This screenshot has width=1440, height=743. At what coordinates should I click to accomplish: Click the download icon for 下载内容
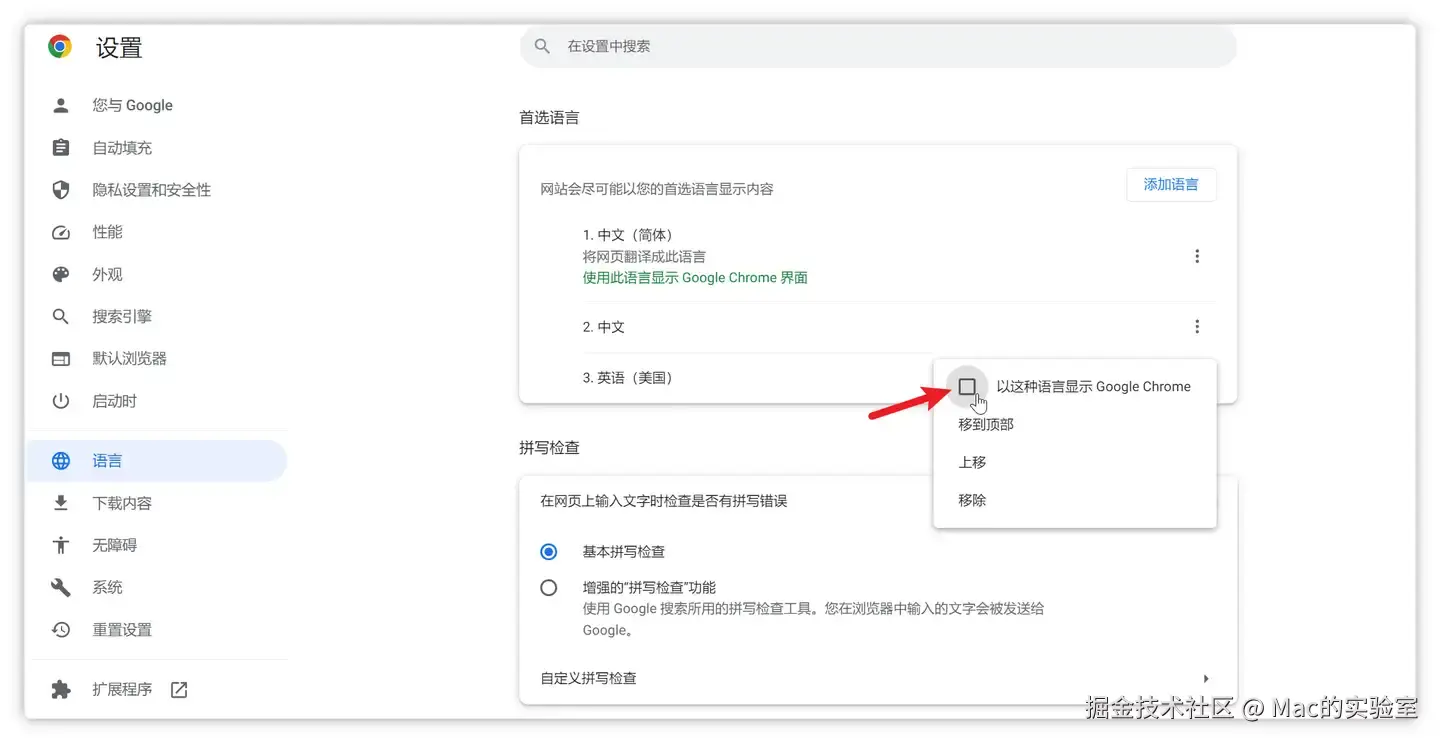tap(61, 503)
